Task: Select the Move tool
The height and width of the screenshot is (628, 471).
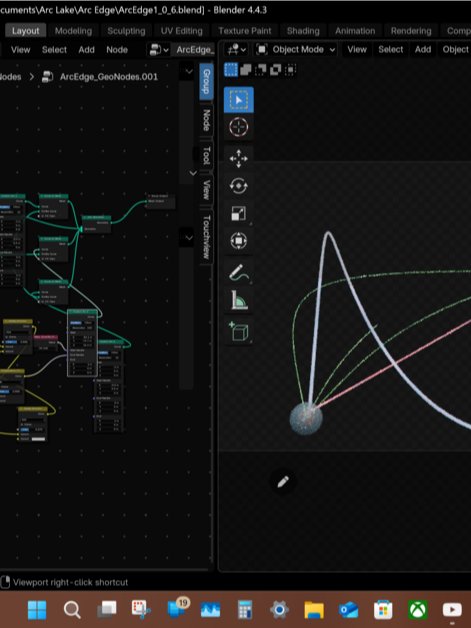Action: tap(238, 159)
